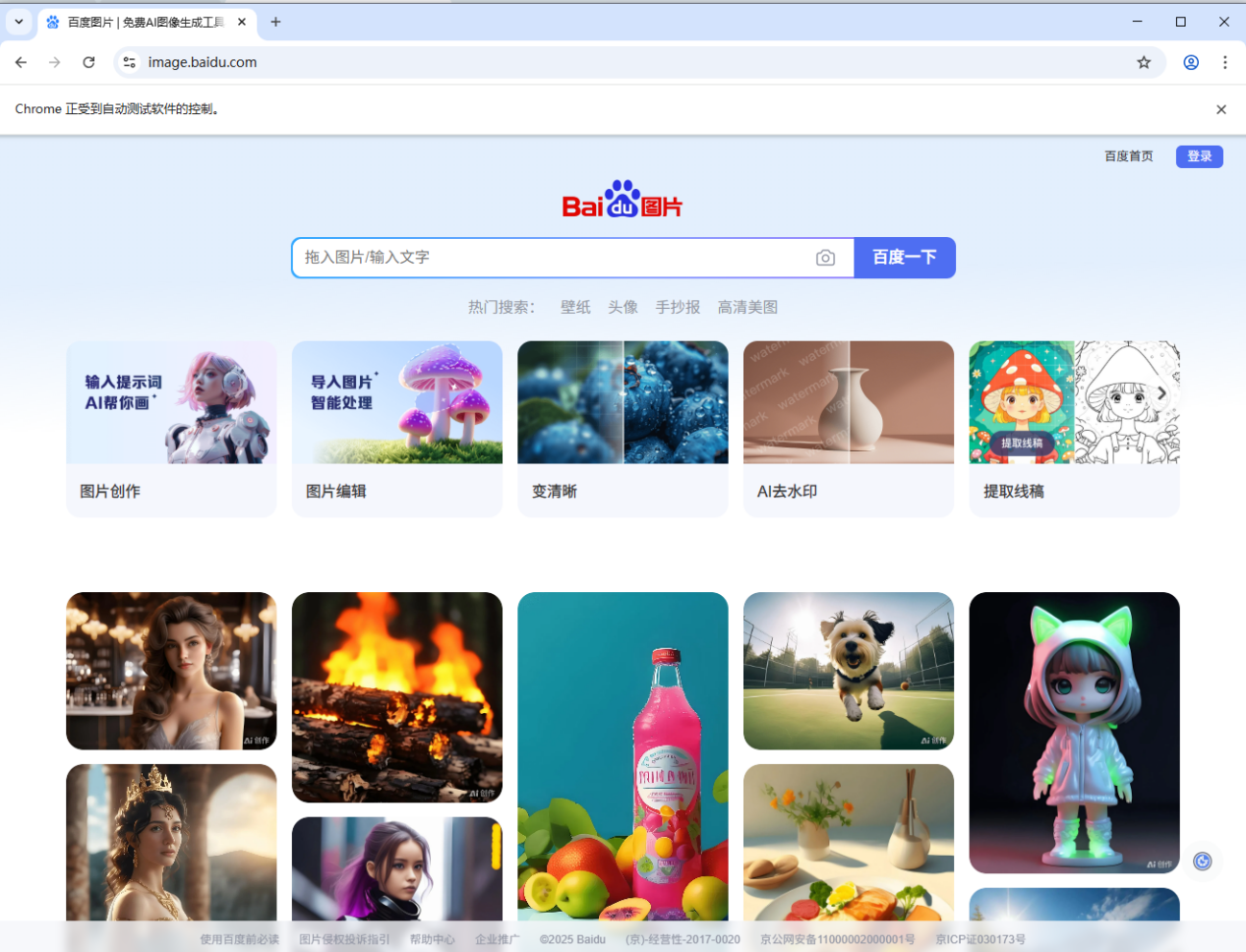Bookmark this page with star icon

(x=1144, y=62)
